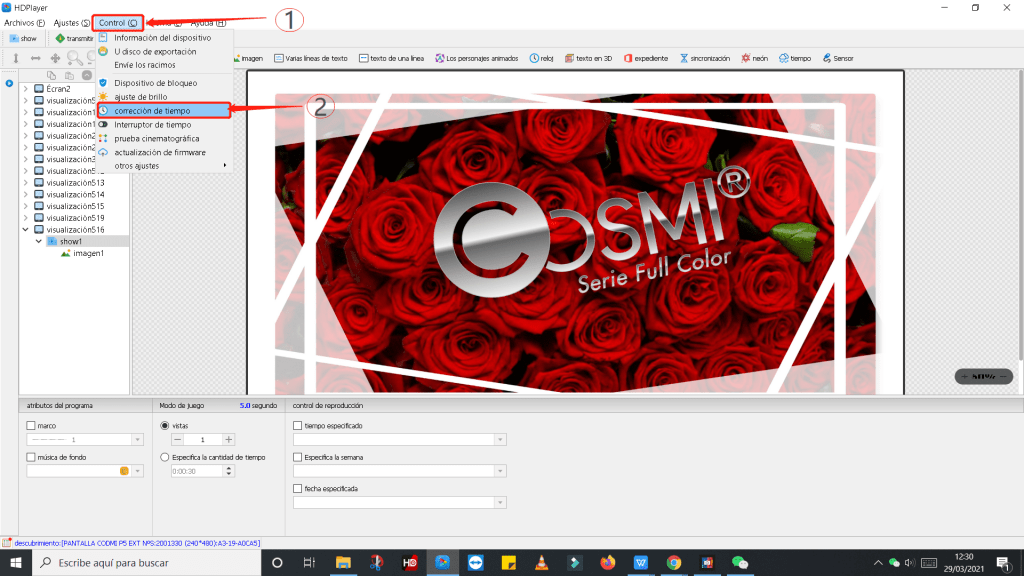Check tiempo especificado option
The image size is (1024, 576).
[298, 426]
